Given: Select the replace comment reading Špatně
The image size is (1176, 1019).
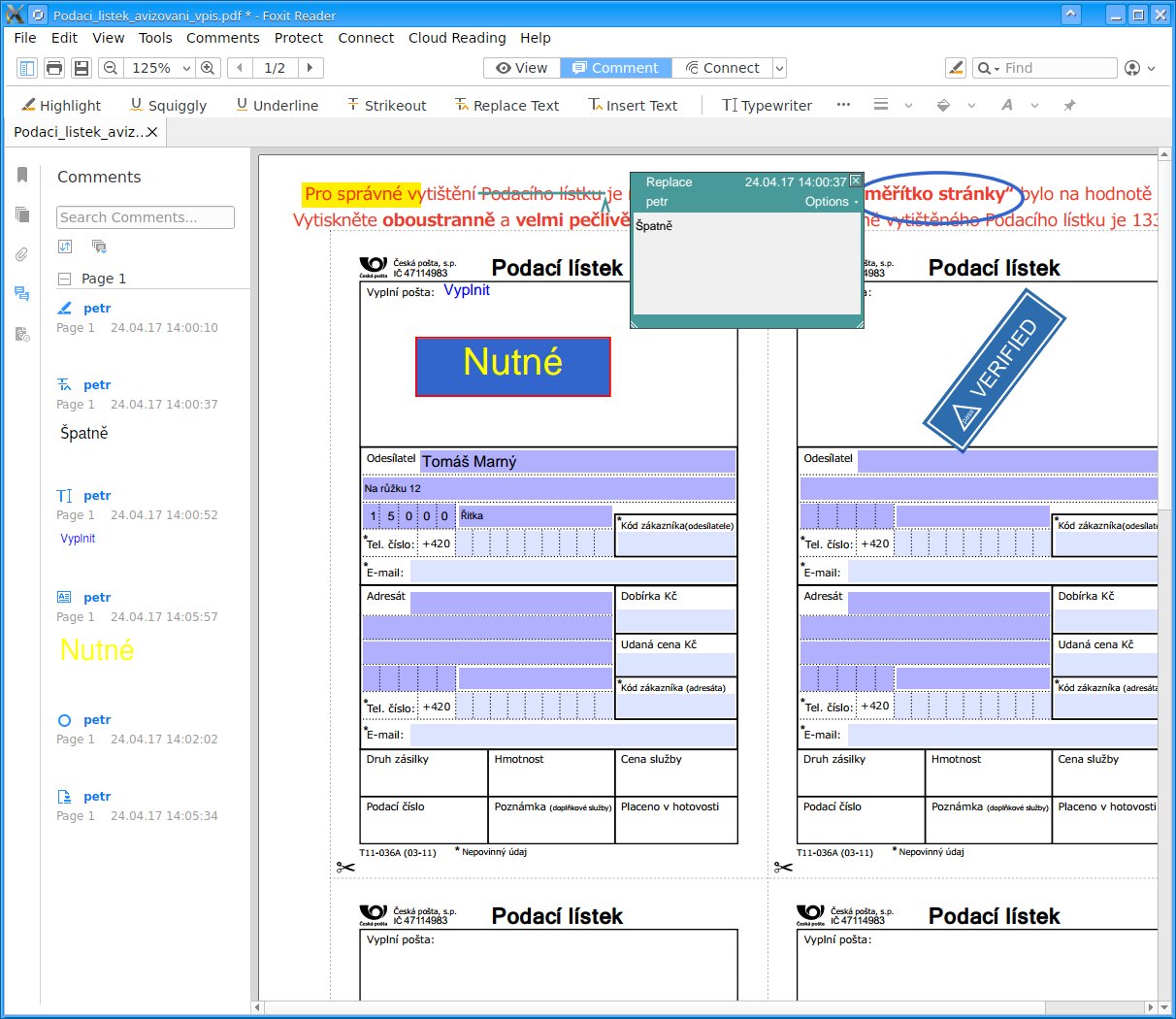Looking at the screenshot, I should [146, 410].
